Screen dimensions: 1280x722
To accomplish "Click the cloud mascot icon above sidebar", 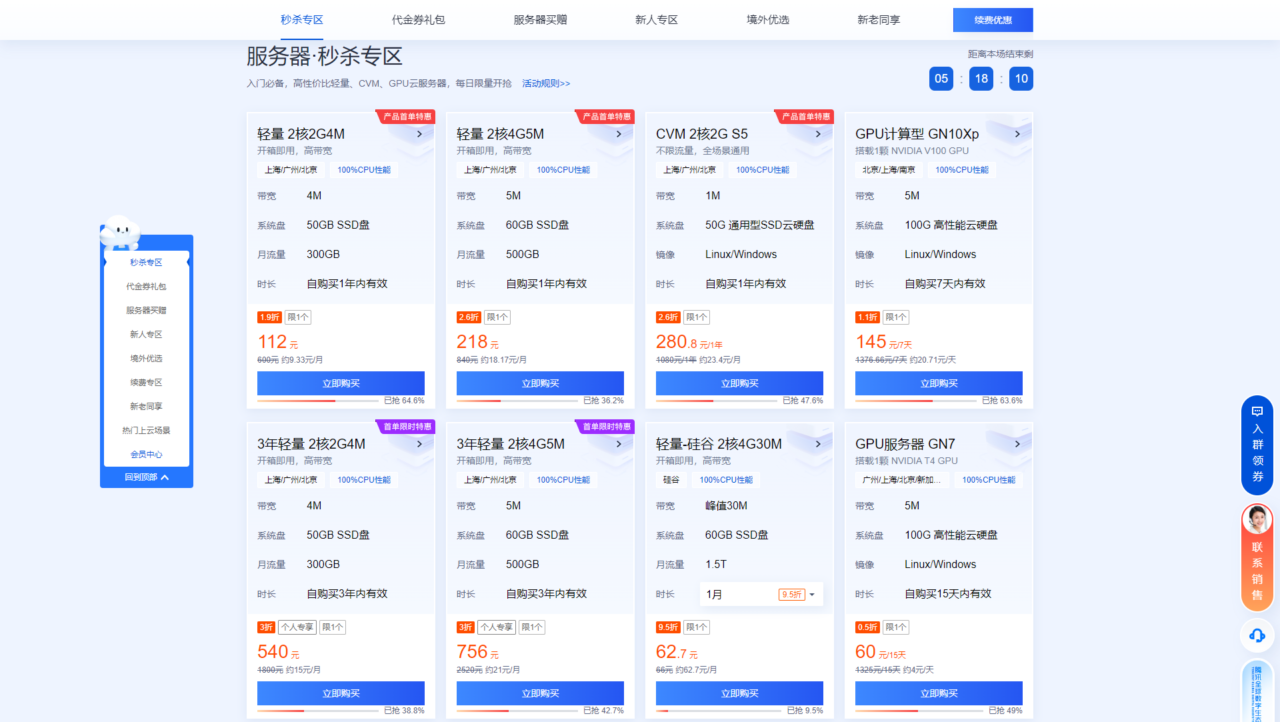I will click(119, 232).
